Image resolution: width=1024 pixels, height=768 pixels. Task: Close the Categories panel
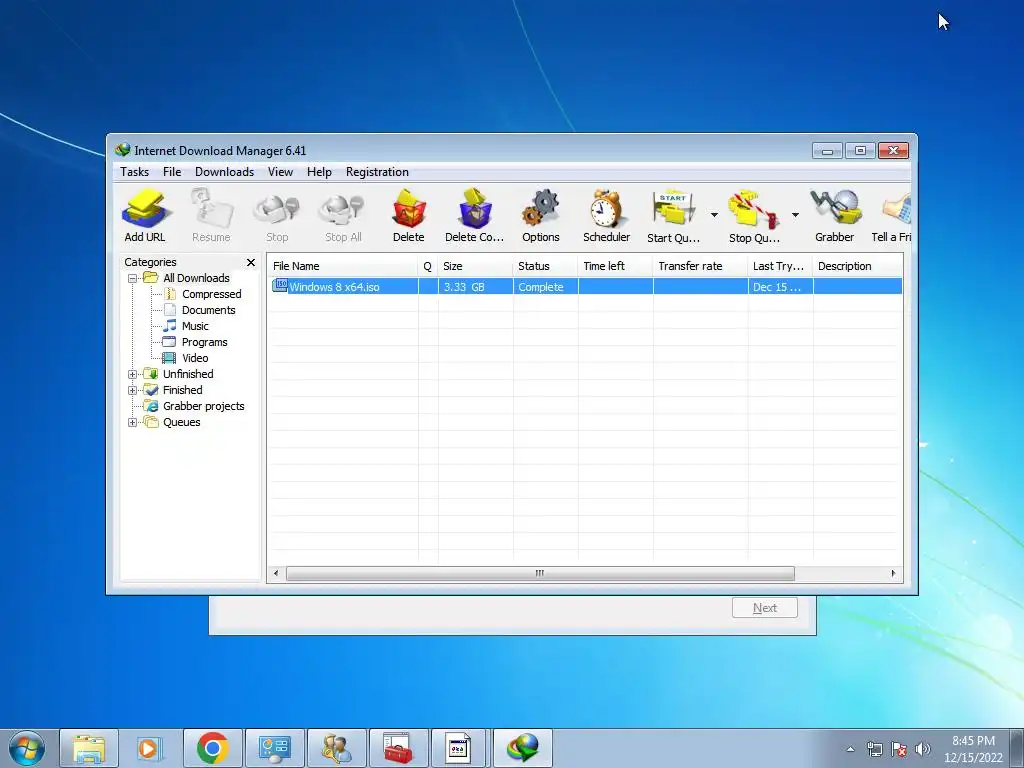(251, 263)
